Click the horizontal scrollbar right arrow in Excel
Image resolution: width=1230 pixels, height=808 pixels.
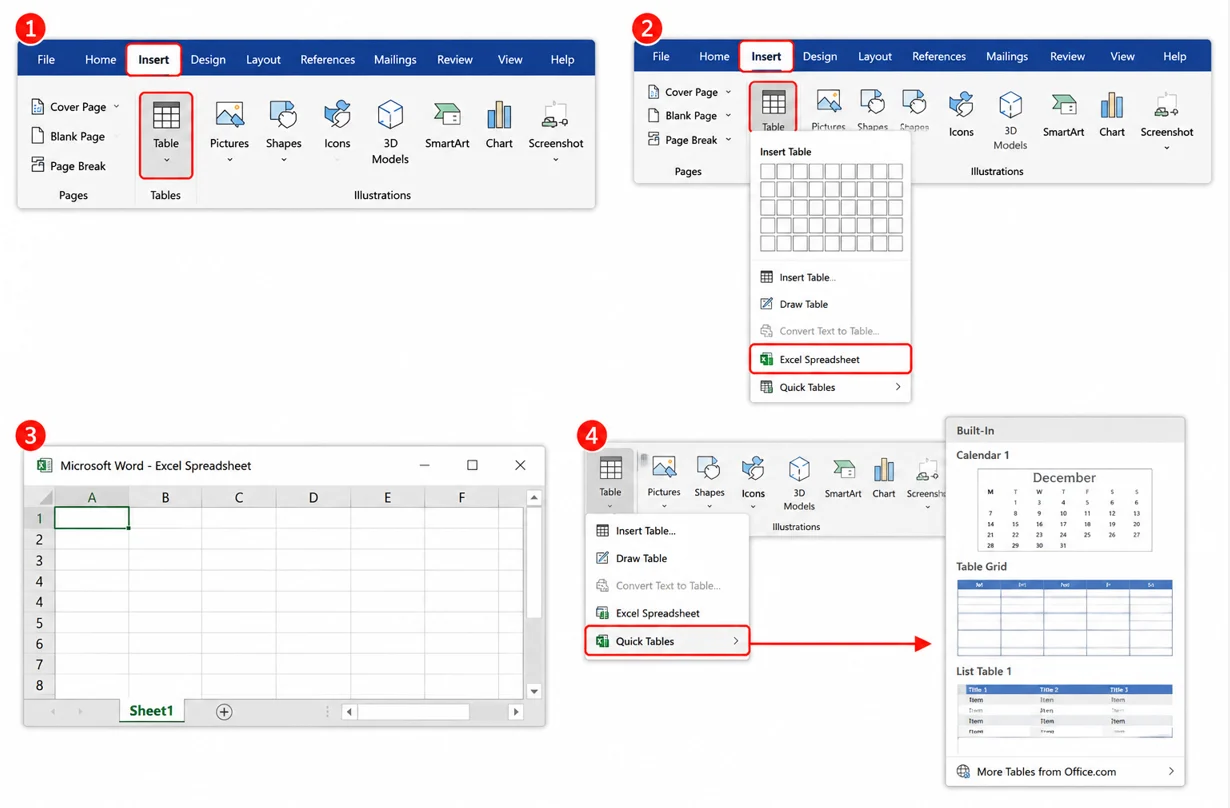point(516,712)
